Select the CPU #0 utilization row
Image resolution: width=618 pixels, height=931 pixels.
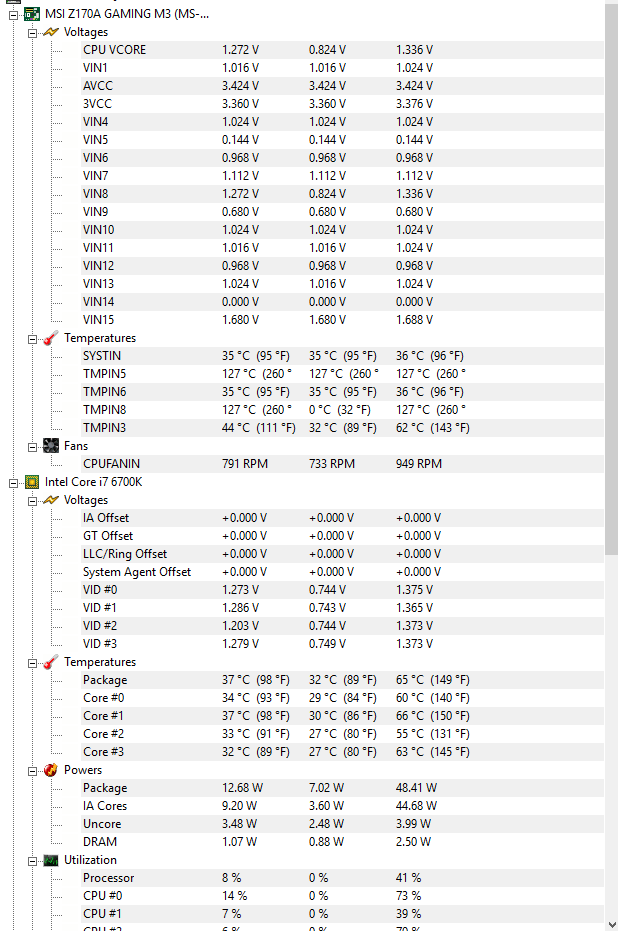pyautogui.click(x=343, y=896)
